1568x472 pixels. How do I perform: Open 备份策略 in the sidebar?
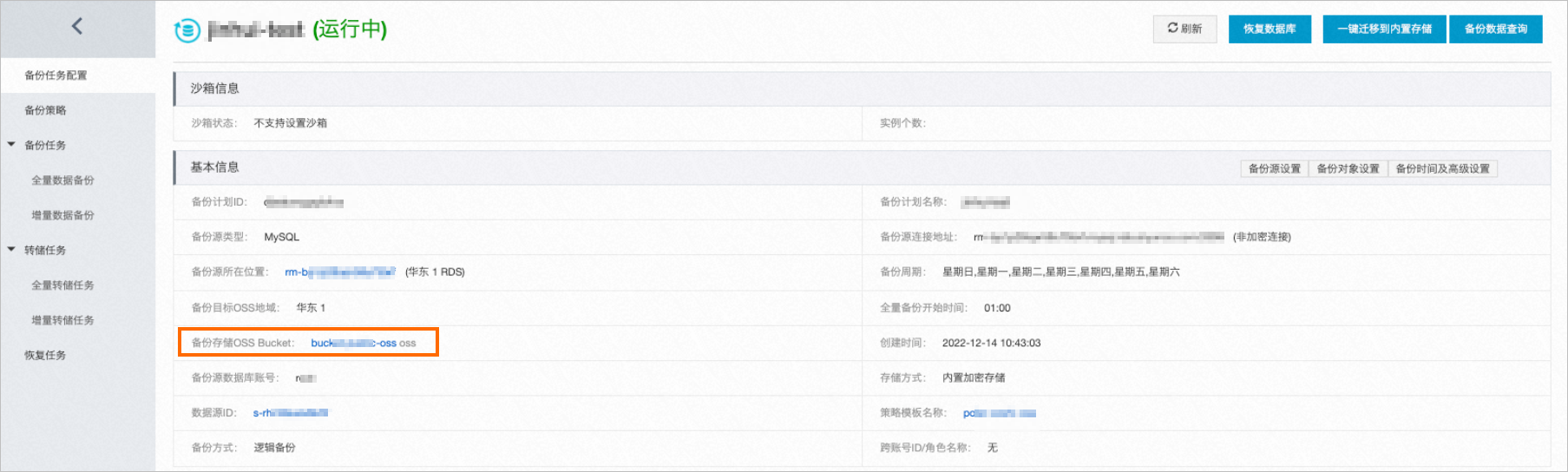[45, 110]
